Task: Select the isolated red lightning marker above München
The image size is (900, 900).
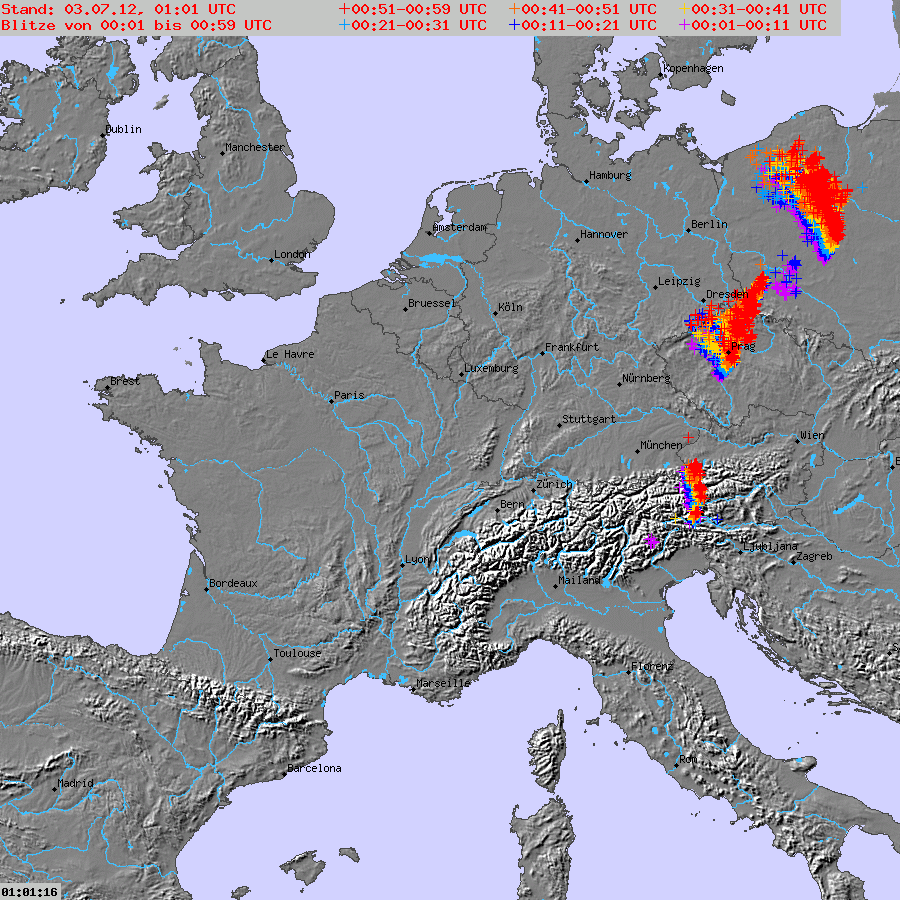Action: coord(689,437)
